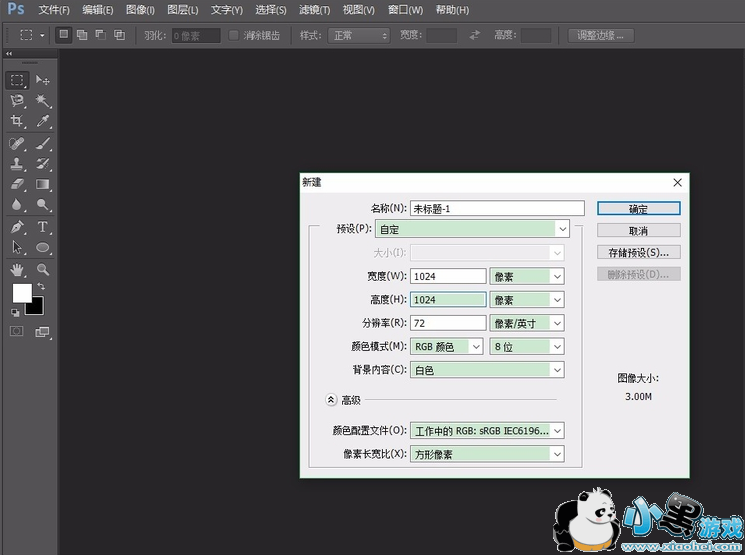This screenshot has width=745, height=555.
Task: Open the 预设 (Preset) dropdown
Action: pyautogui.click(x=489, y=229)
